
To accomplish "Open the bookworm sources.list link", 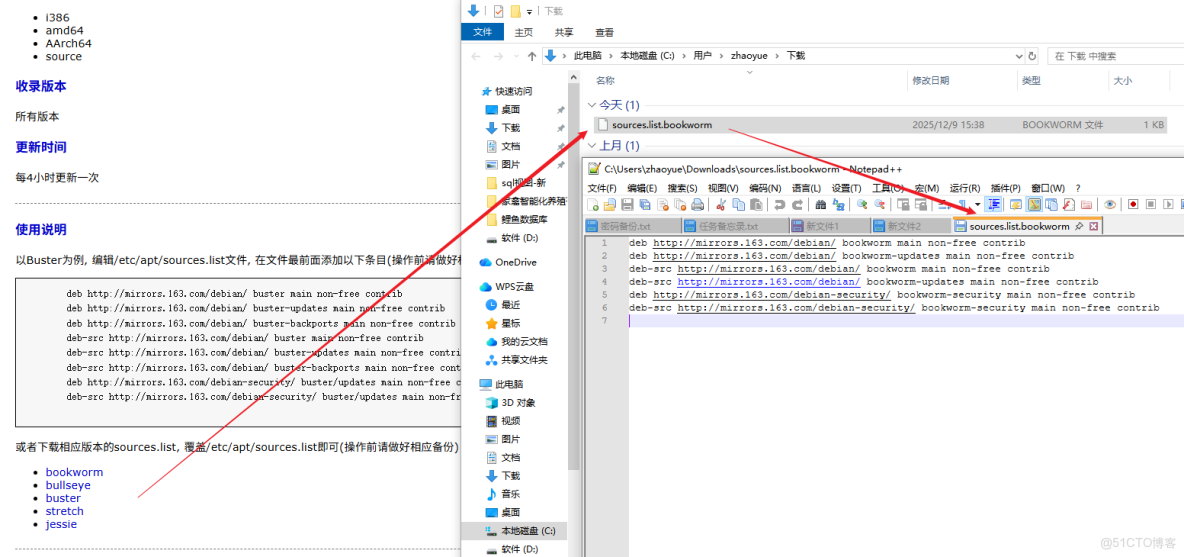I will (x=74, y=472).
